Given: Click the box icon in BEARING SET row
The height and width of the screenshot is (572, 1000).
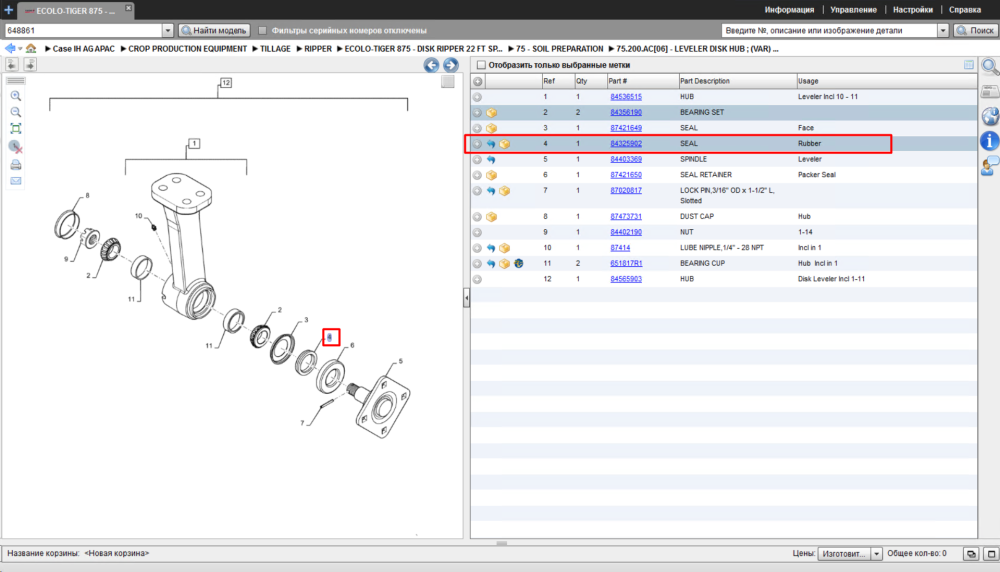Looking at the screenshot, I should click(491, 112).
